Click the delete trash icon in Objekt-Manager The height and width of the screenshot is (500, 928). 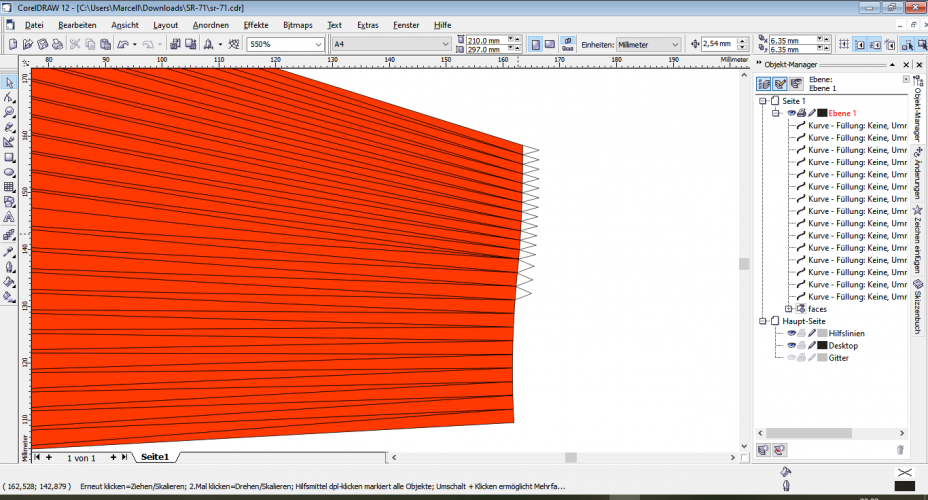[x=900, y=450]
